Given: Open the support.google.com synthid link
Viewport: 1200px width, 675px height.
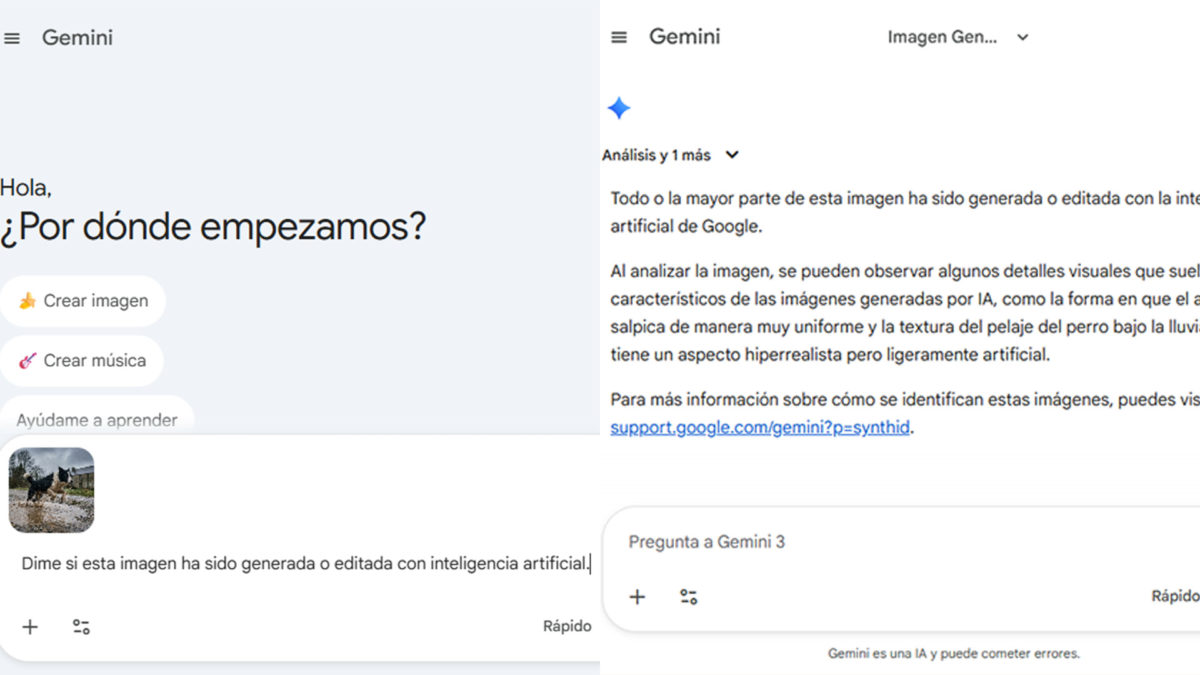Looking at the screenshot, I should (x=761, y=428).
